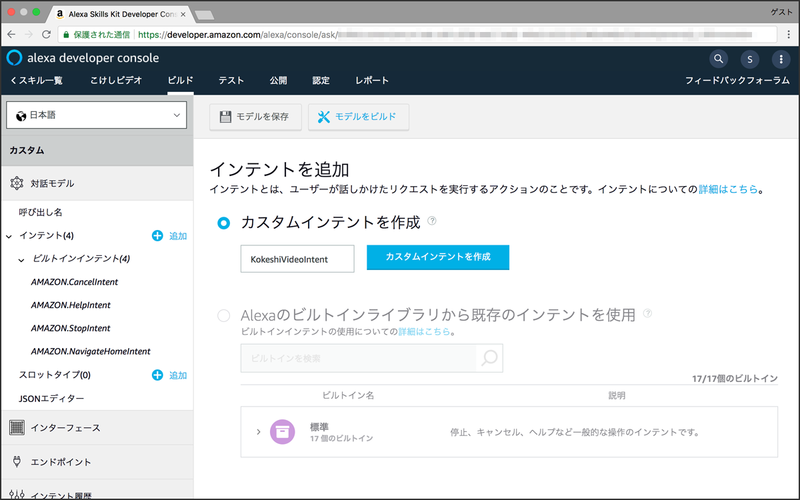Screen dimensions: 800x500
Task: Click the KokeshiVideoIntent name input field
Action: click(x=297, y=259)
